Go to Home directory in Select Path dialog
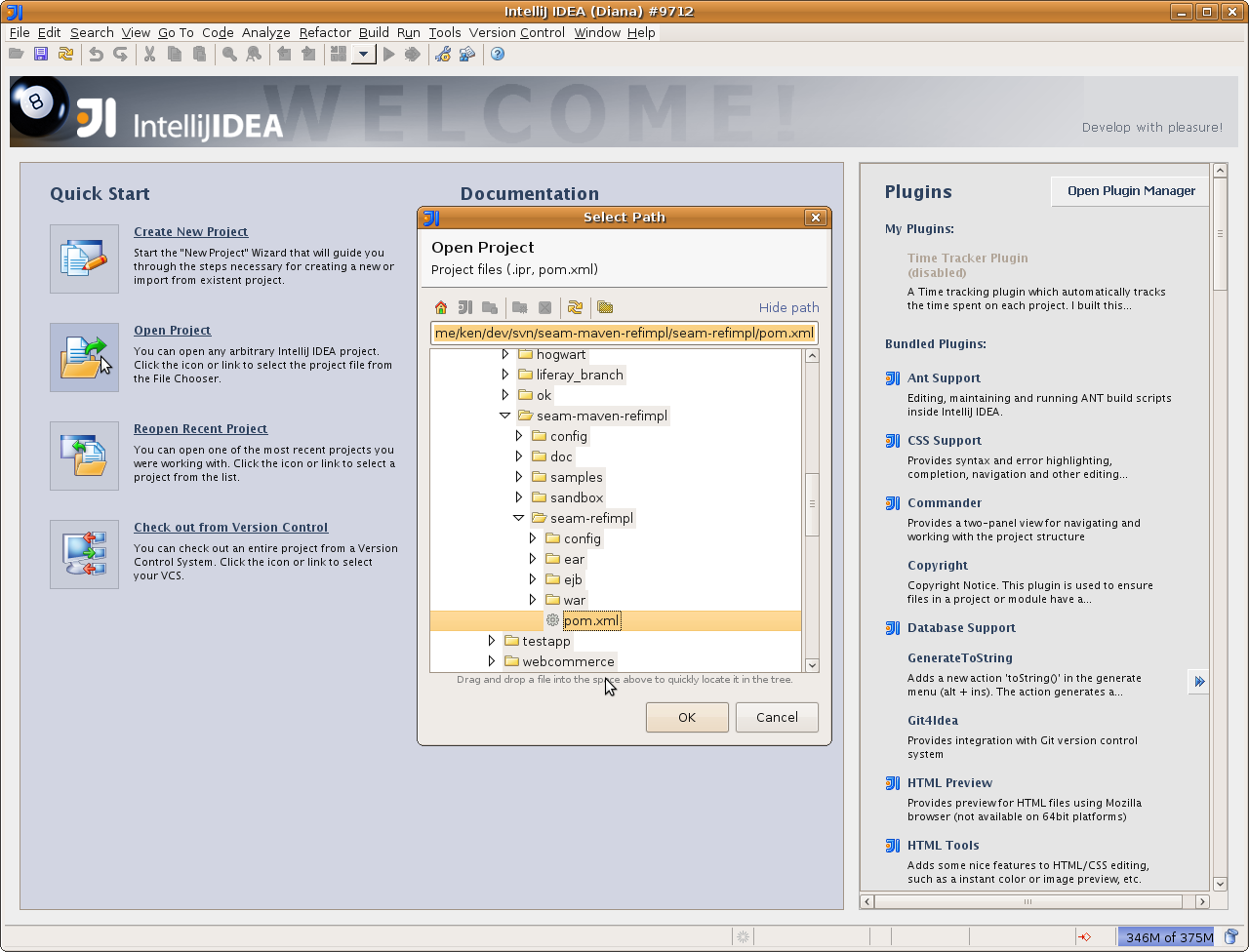The height and width of the screenshot is (952, 1249). click(x=441, y=307)
